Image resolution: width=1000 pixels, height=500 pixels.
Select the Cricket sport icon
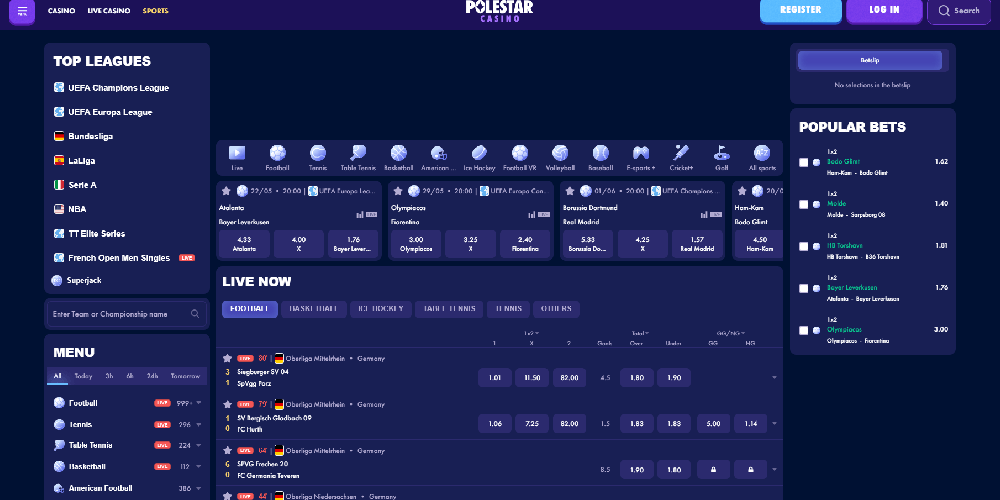[681, 154]
